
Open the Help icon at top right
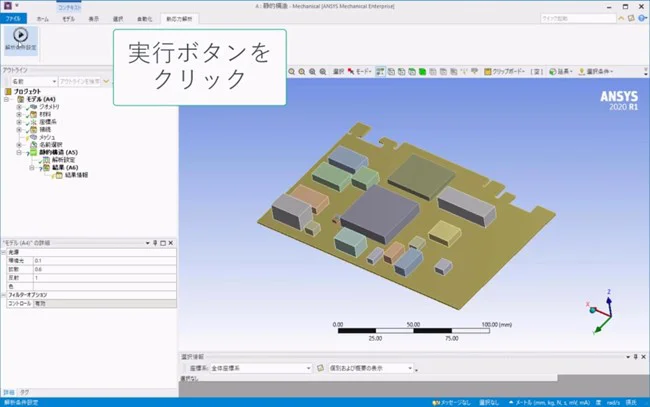[x=642, y=19]
